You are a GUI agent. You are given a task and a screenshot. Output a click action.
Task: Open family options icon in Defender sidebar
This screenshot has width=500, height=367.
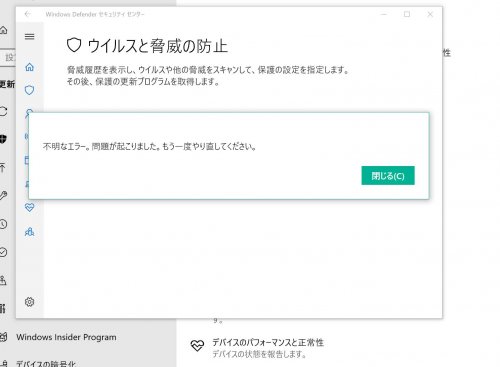(30, 231)
